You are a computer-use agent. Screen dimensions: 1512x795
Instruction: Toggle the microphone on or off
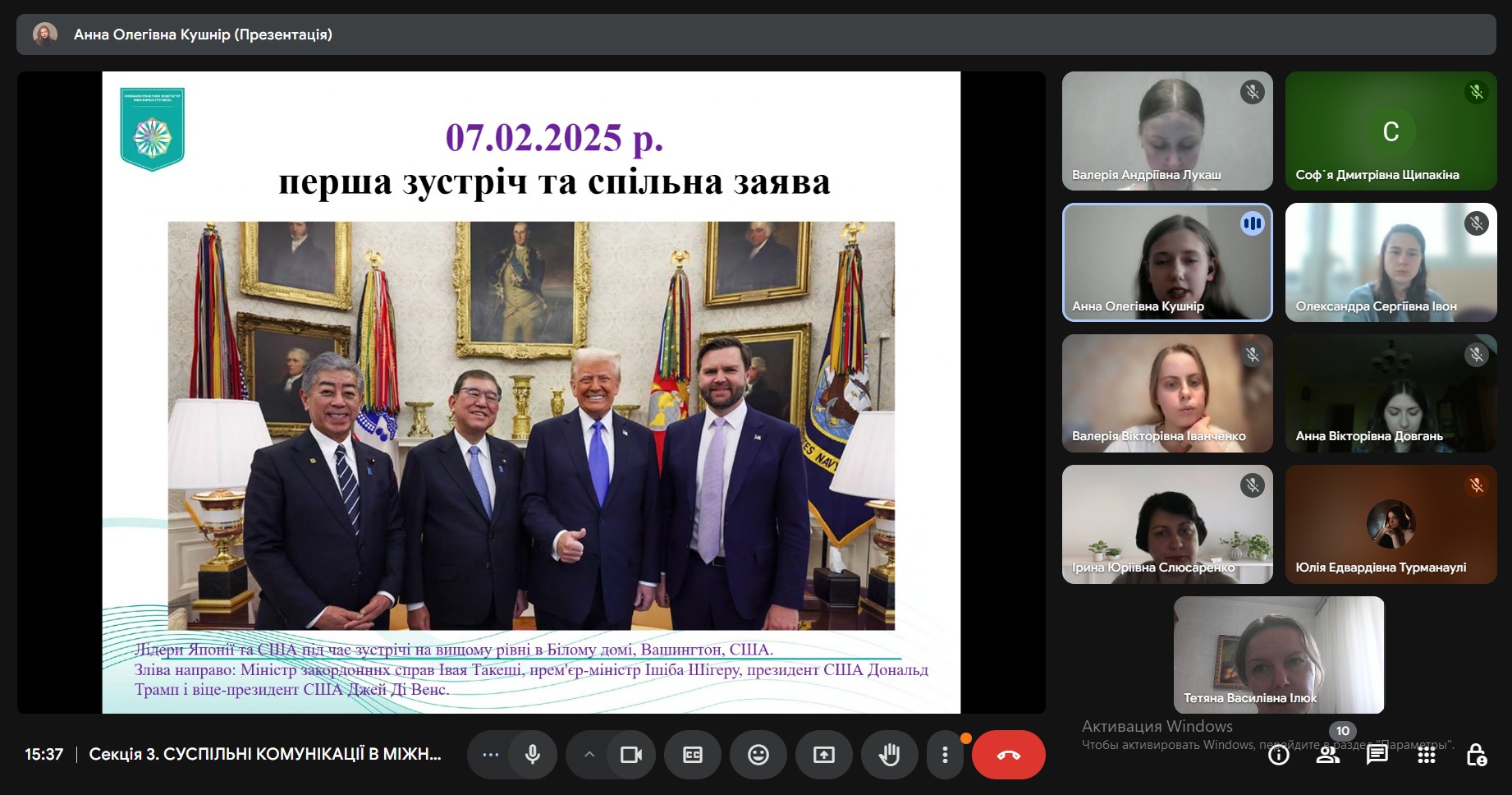[x=533, y=755]
